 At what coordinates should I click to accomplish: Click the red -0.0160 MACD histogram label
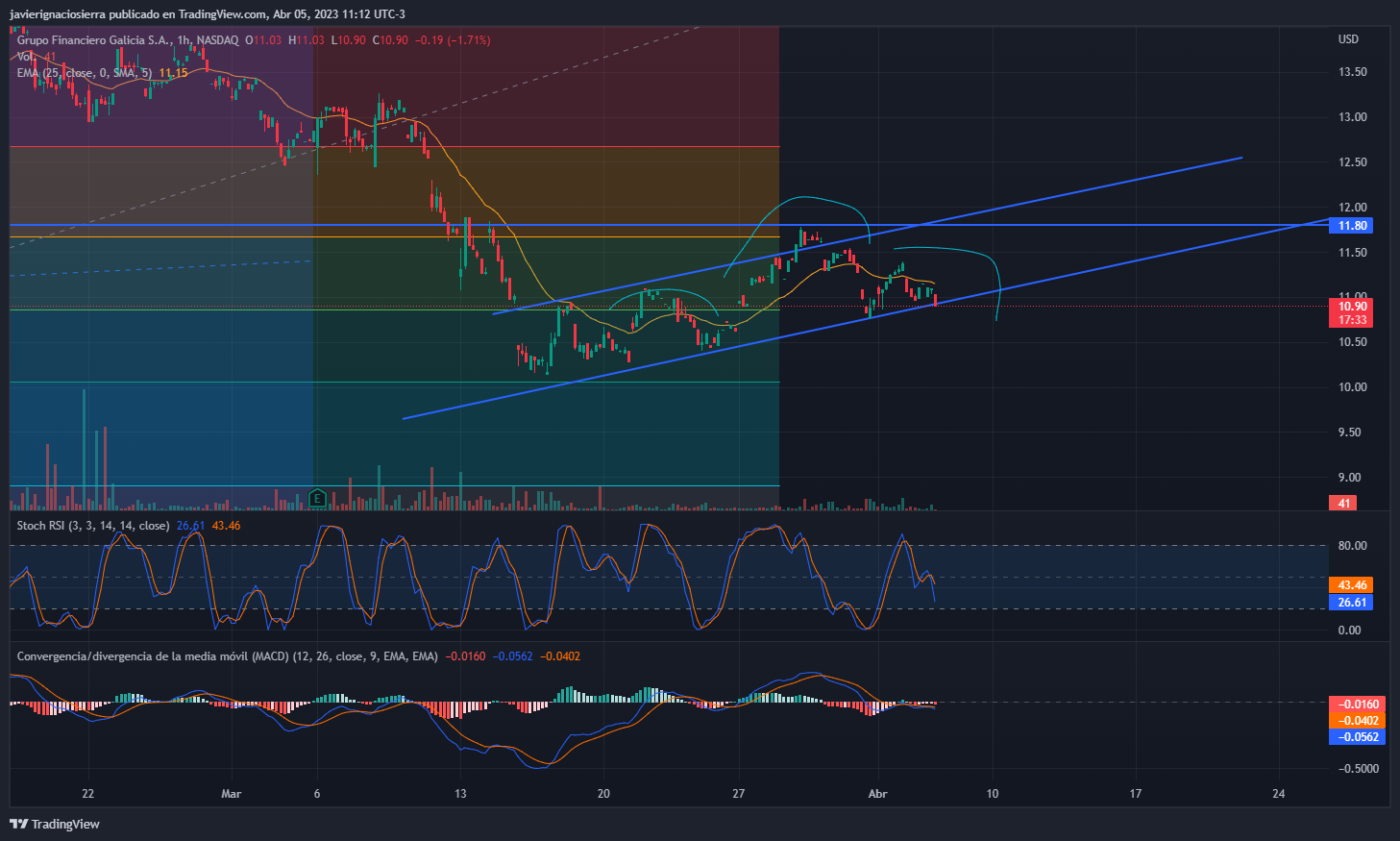click(x=1357, y=704)
